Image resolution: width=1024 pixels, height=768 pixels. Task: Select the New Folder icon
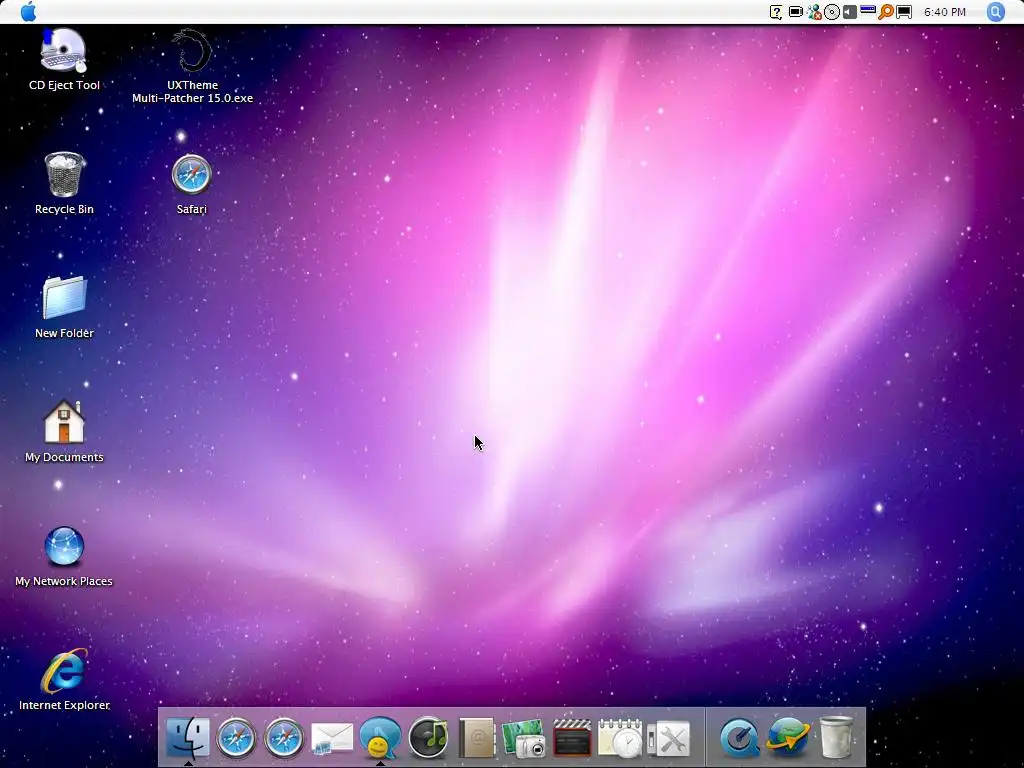tap(64, 298)
